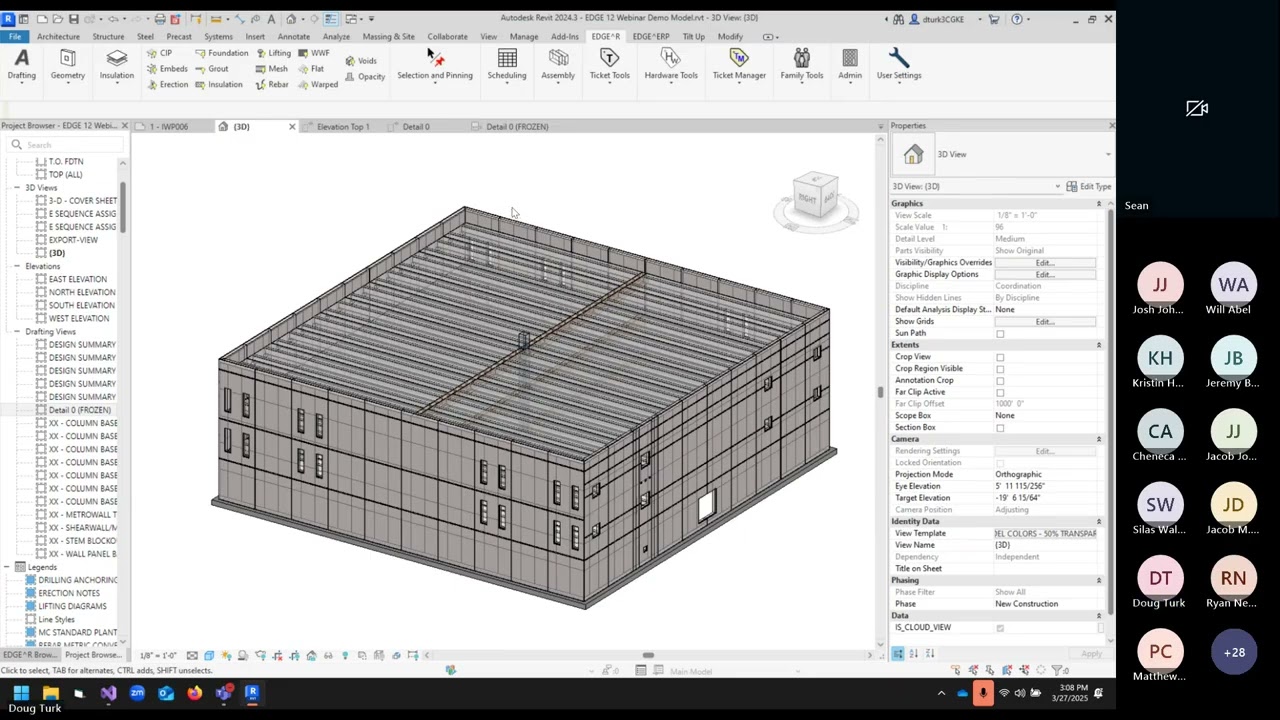
Task: Click Edit for Visibility/Graphics Overrides
Action: [x=1045, y=263]
